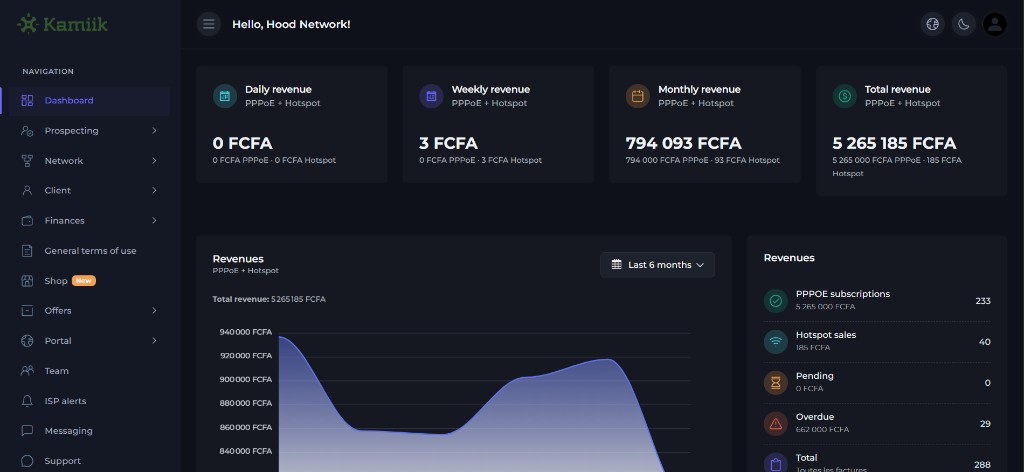Screen dimensions: 1024x472
Task: Click the Support sidebar icon
Action: [27, 461]
